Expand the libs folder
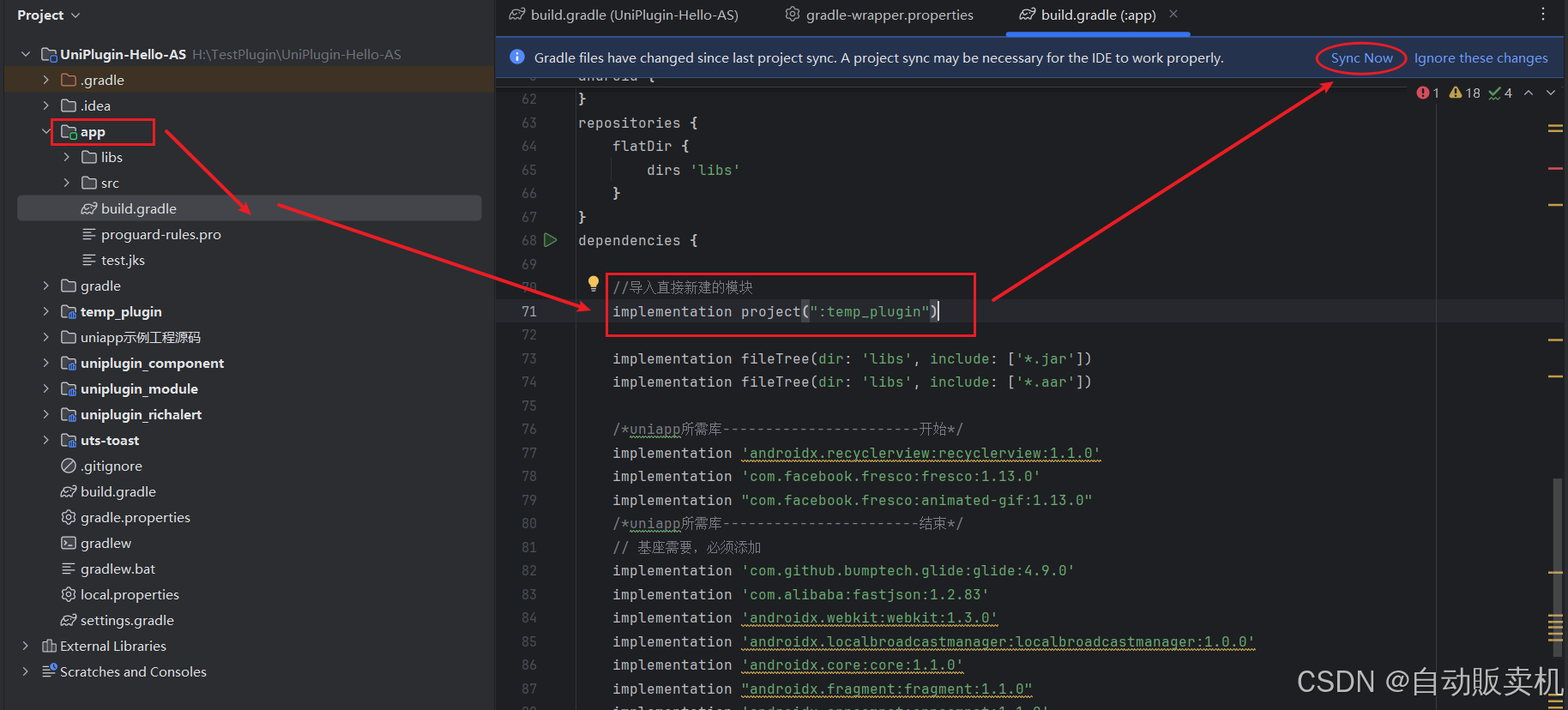The width and height of the screenshot is (1568, 710). [67, 157]
